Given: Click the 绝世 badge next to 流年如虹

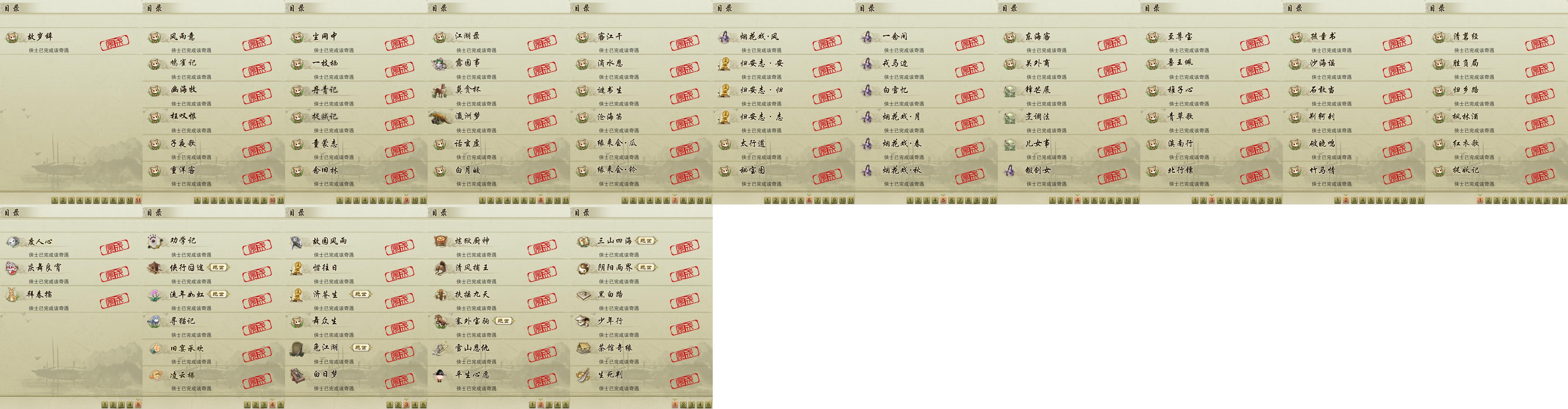Looking at the screenshot, I should pyautogui.click(x=218, y=294).
